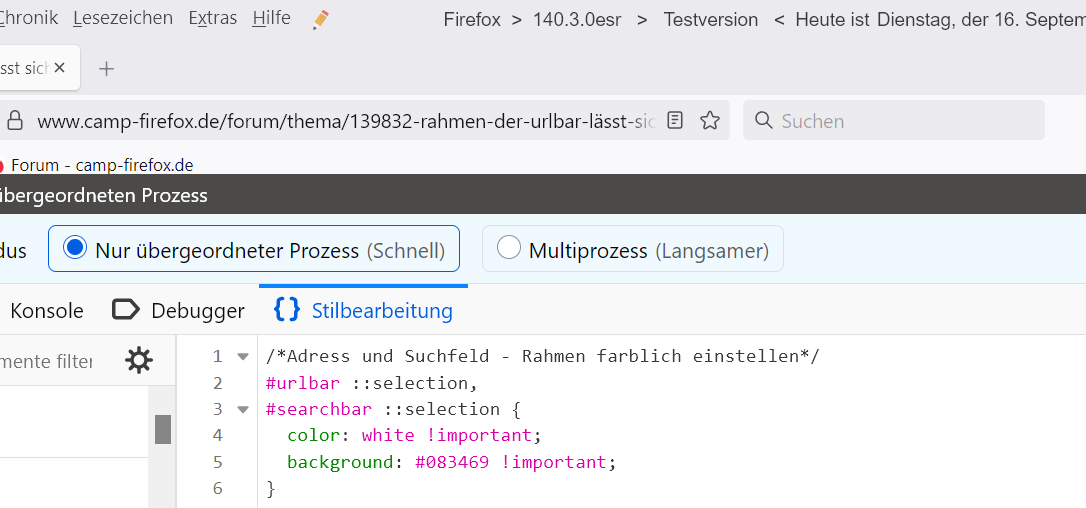Open style editor settings gear

(139, 361)
